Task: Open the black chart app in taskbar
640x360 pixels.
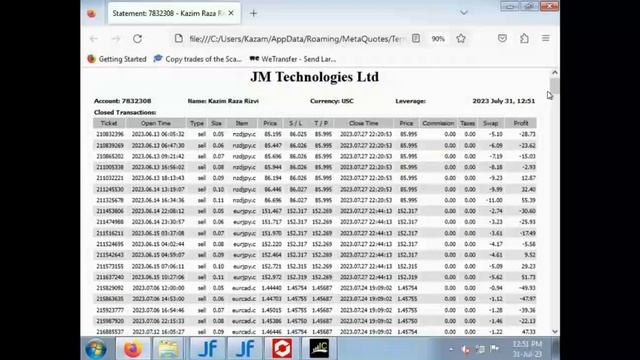Action: tap(319, 349)
